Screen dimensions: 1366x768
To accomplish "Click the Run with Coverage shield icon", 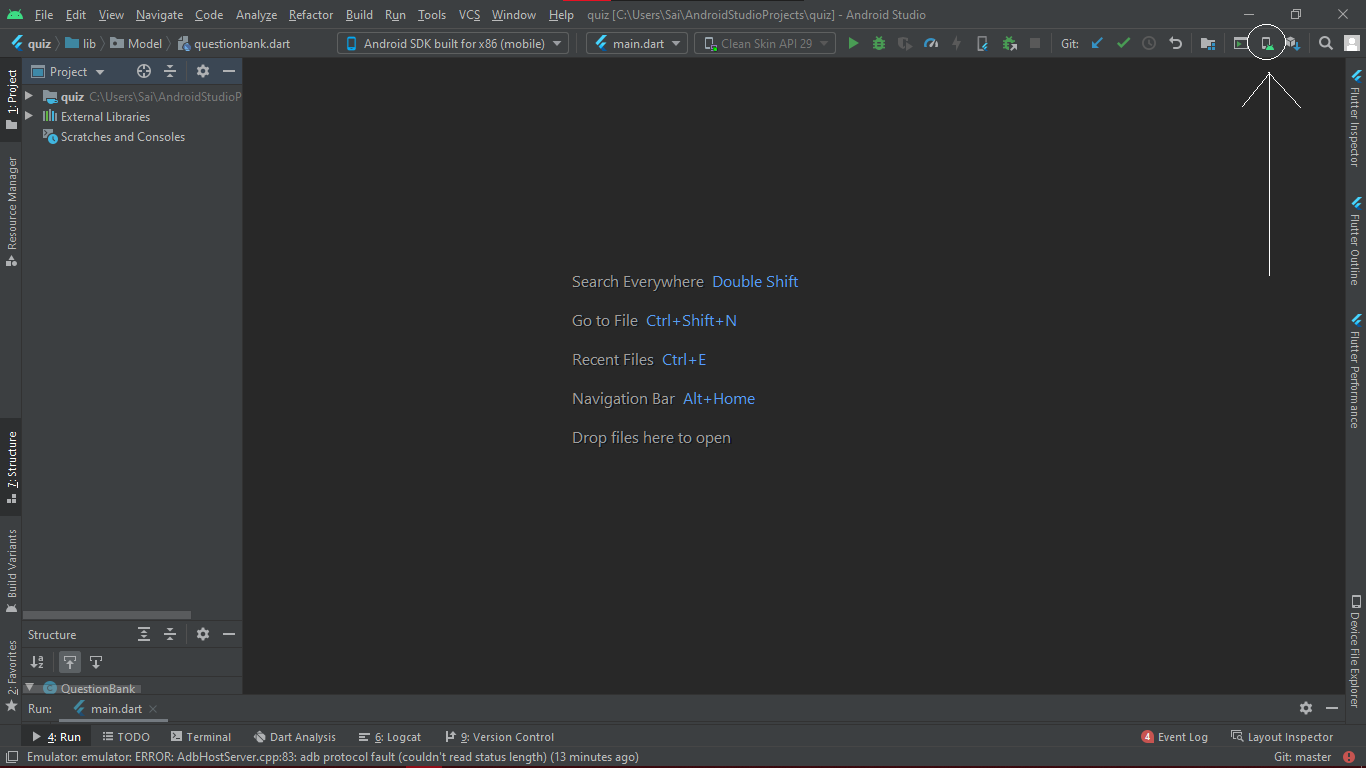I will [x=905, y=43].
